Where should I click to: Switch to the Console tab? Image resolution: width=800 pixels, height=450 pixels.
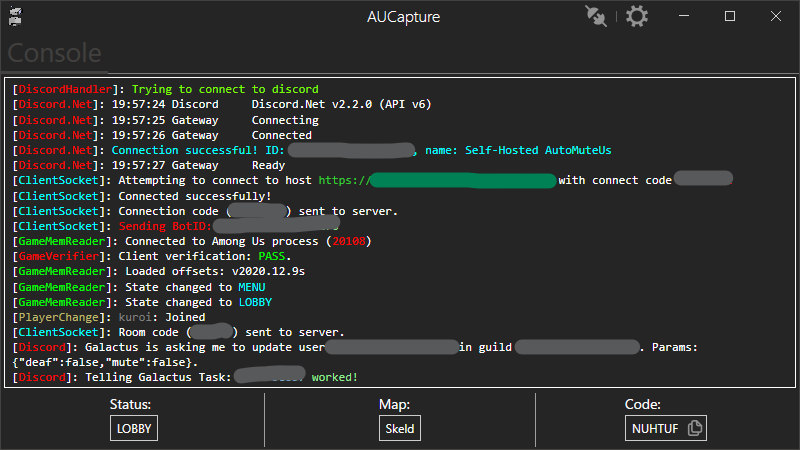click(54, 53)
